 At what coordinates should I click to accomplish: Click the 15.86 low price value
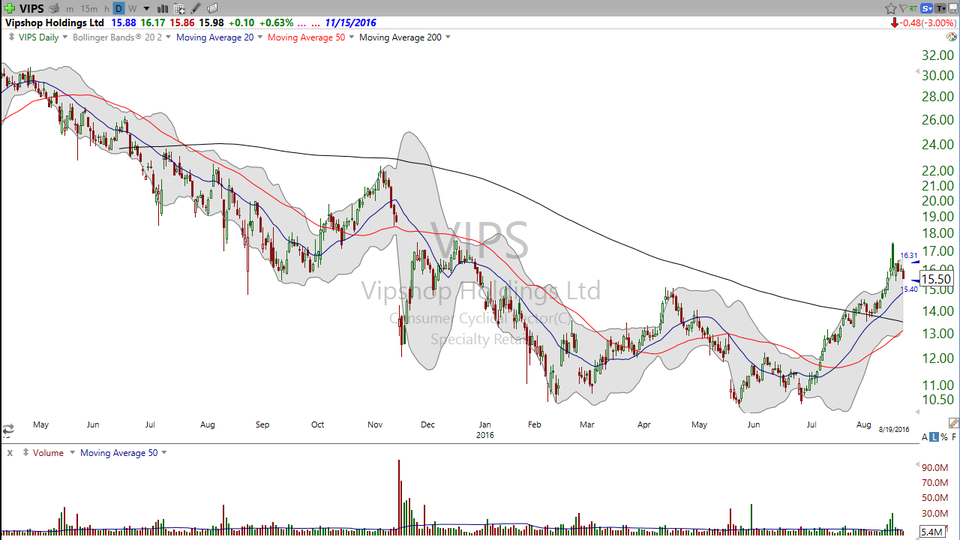(x=182, y=23)
